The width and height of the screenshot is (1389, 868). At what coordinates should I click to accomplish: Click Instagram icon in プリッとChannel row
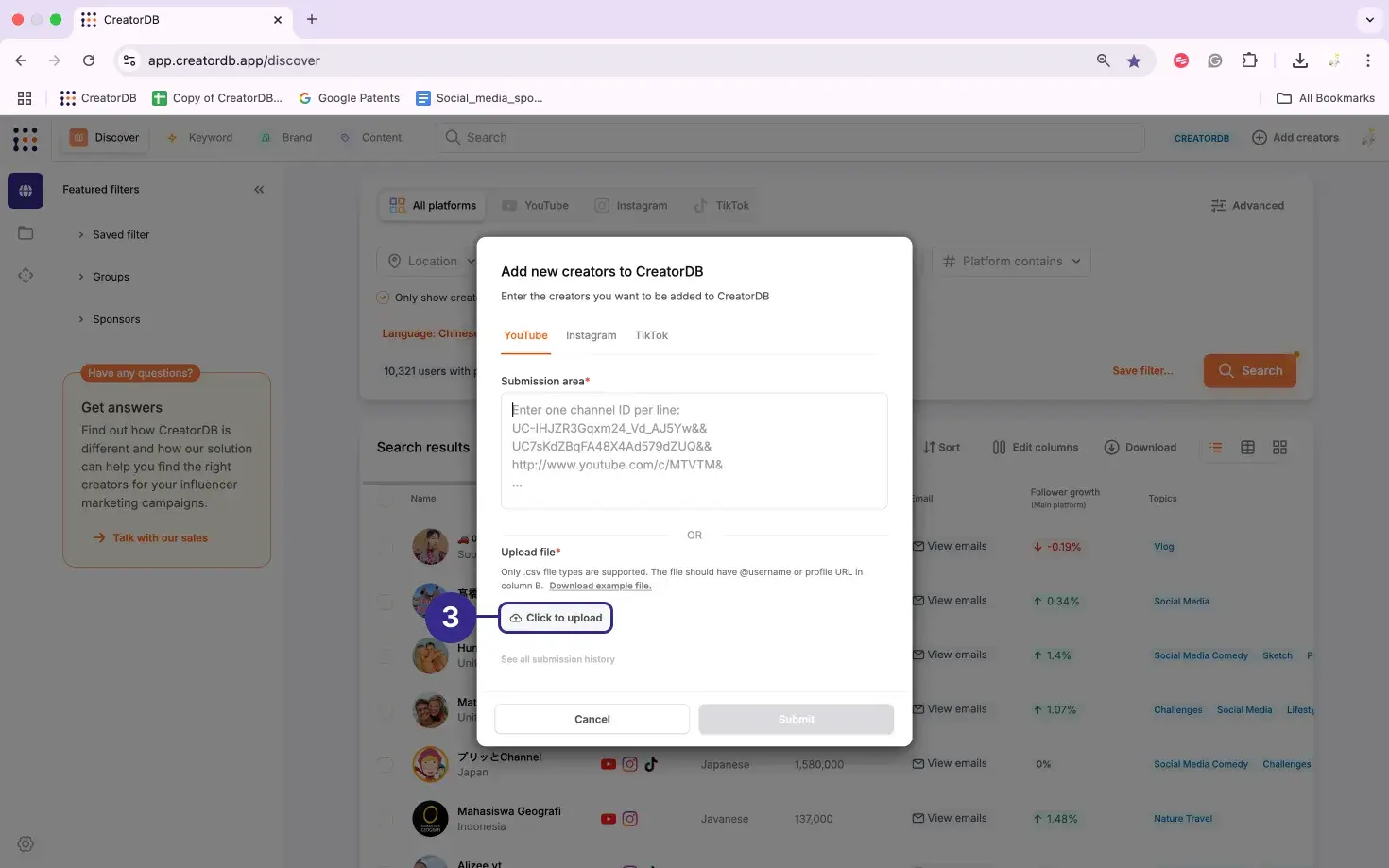coord(630,765)
